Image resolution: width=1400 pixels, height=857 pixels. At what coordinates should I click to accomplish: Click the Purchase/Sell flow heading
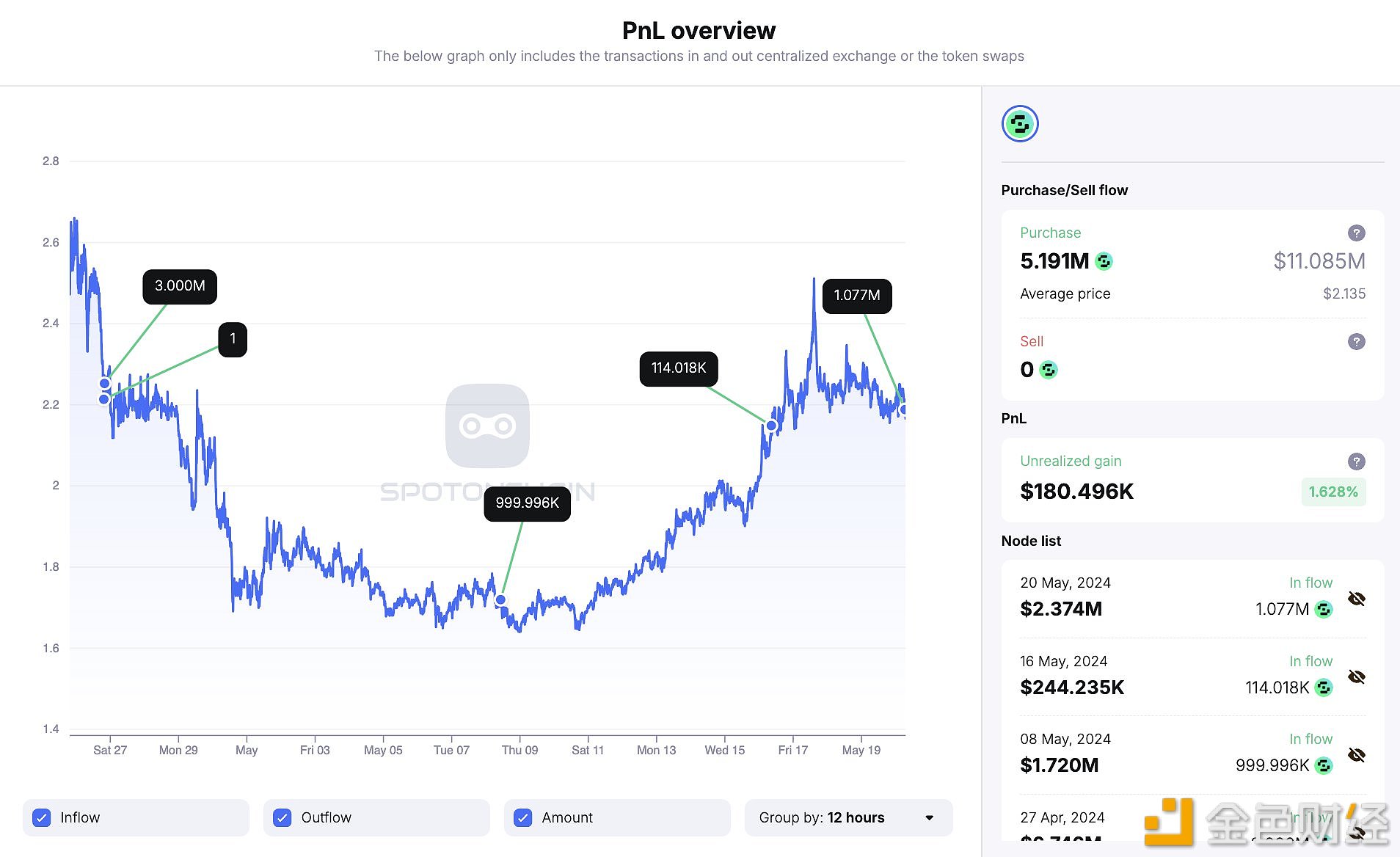(x=1065, y=191)
